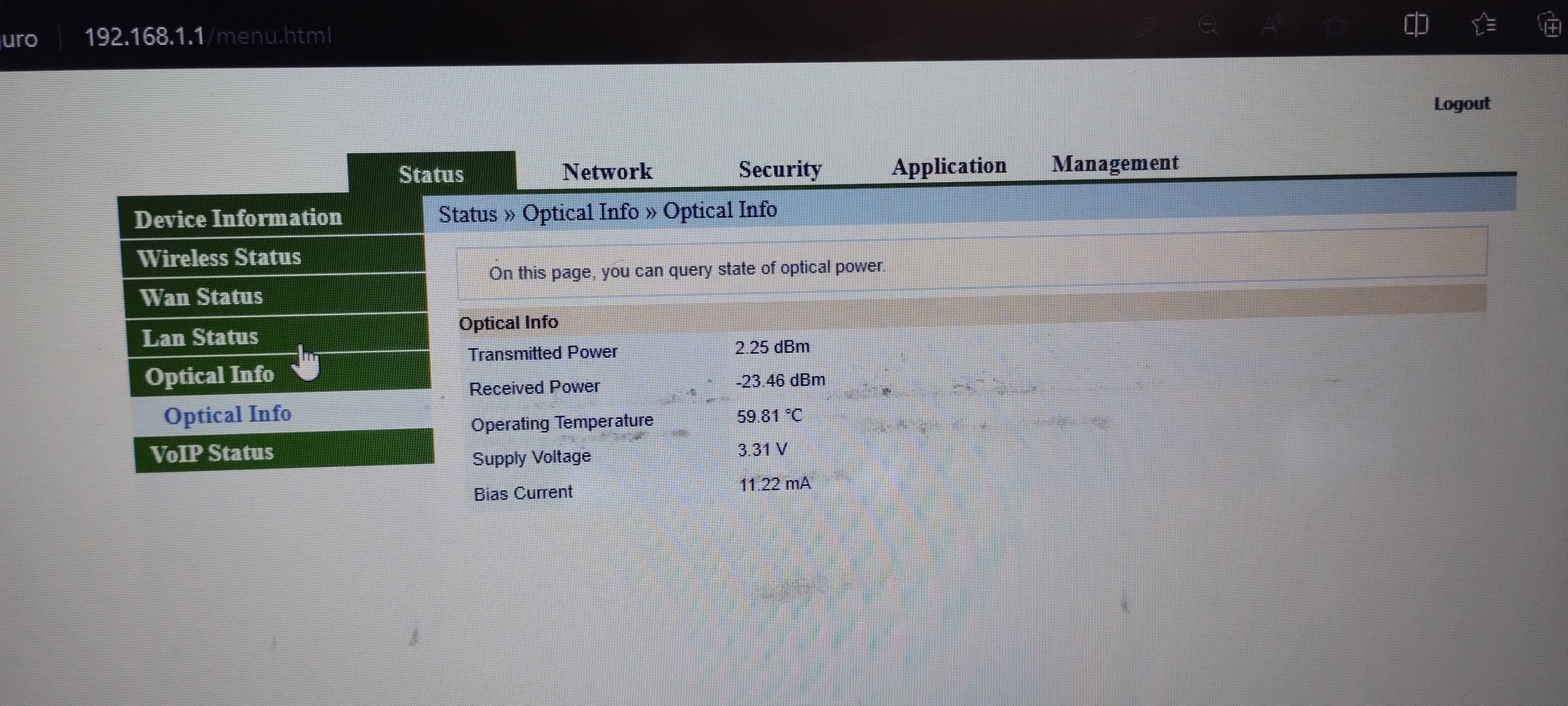
Task: Click the saved passwords key icon
Action: pos(1147,27)
